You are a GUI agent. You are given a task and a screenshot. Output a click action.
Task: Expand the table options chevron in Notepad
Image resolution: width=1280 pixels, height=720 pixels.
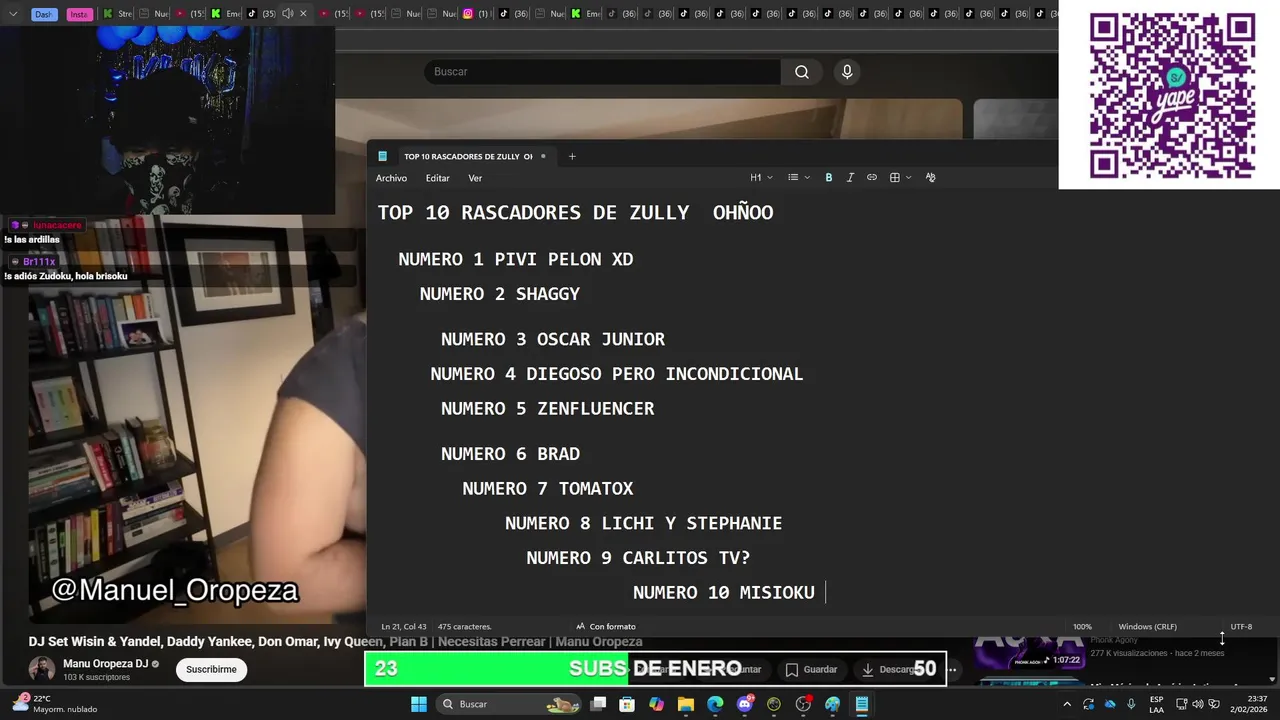908,177
